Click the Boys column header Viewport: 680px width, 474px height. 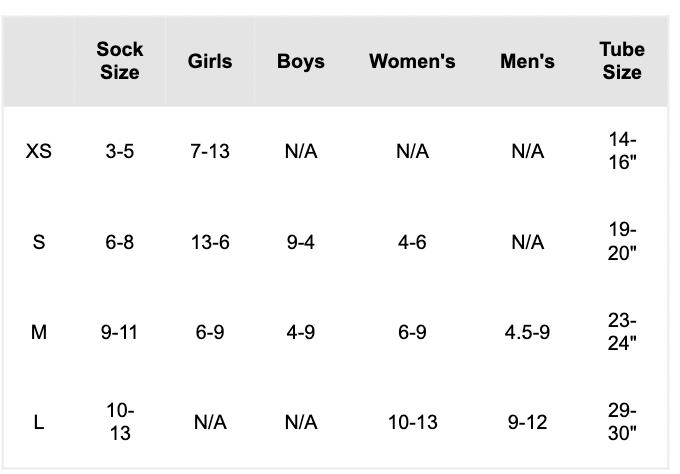click(x=301, y=61)
